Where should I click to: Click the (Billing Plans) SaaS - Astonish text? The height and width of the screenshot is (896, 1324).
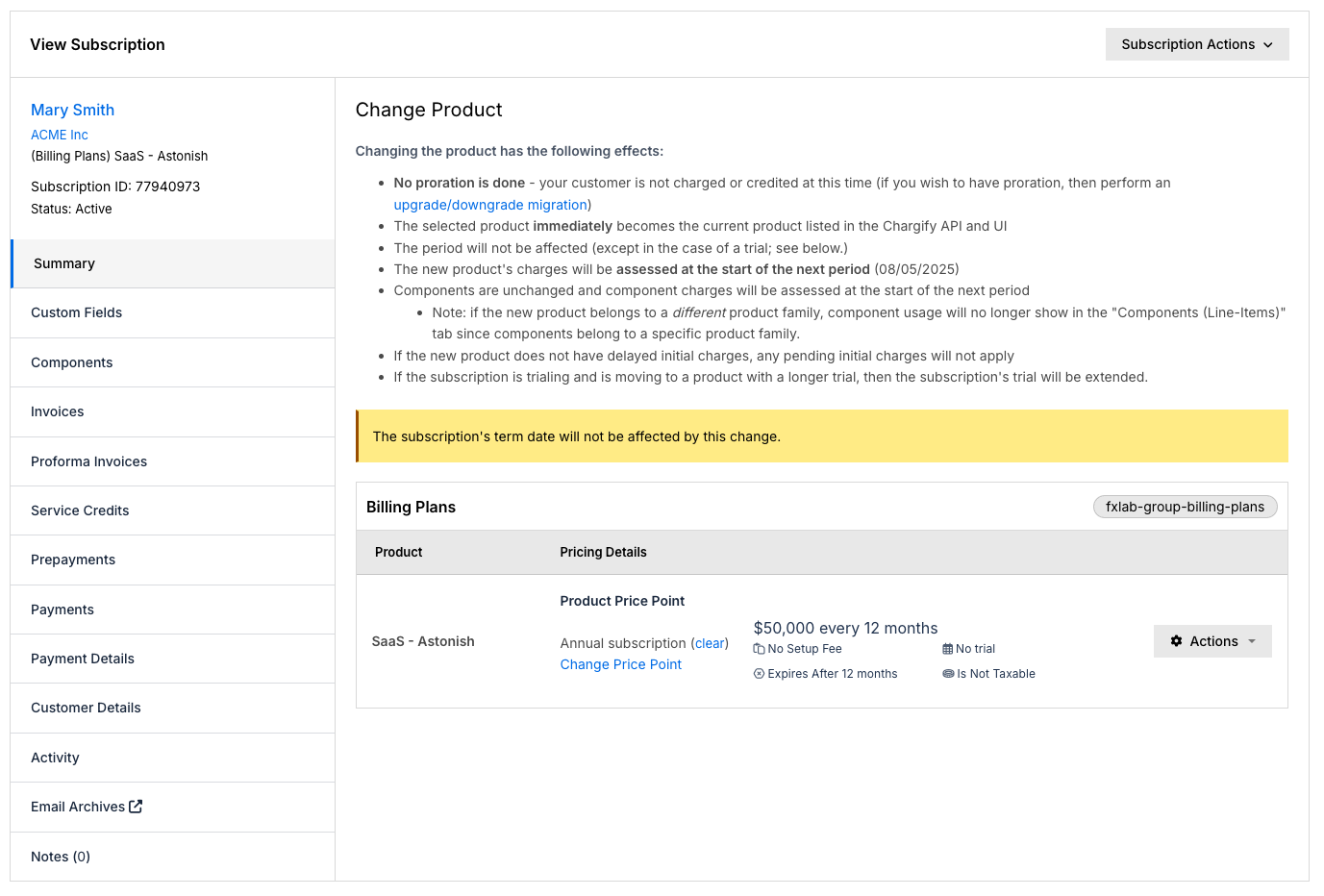pyautogui.click(x=119, y=156)
